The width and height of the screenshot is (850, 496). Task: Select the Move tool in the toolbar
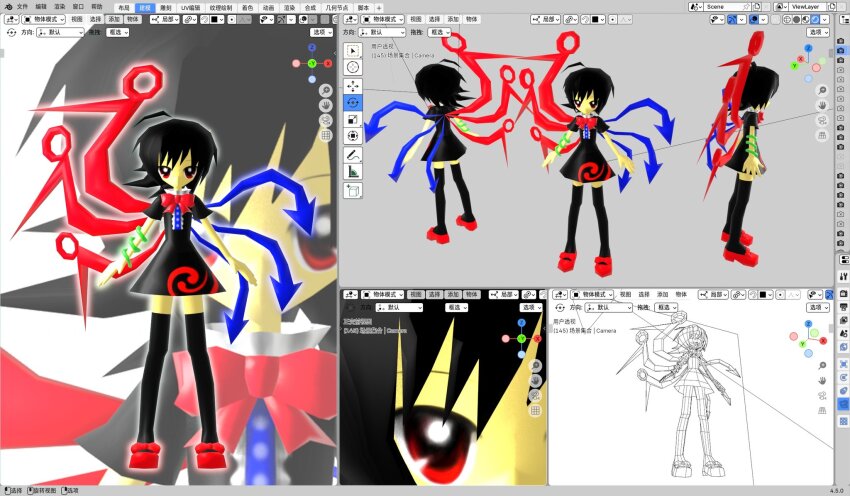coord(353,86)
